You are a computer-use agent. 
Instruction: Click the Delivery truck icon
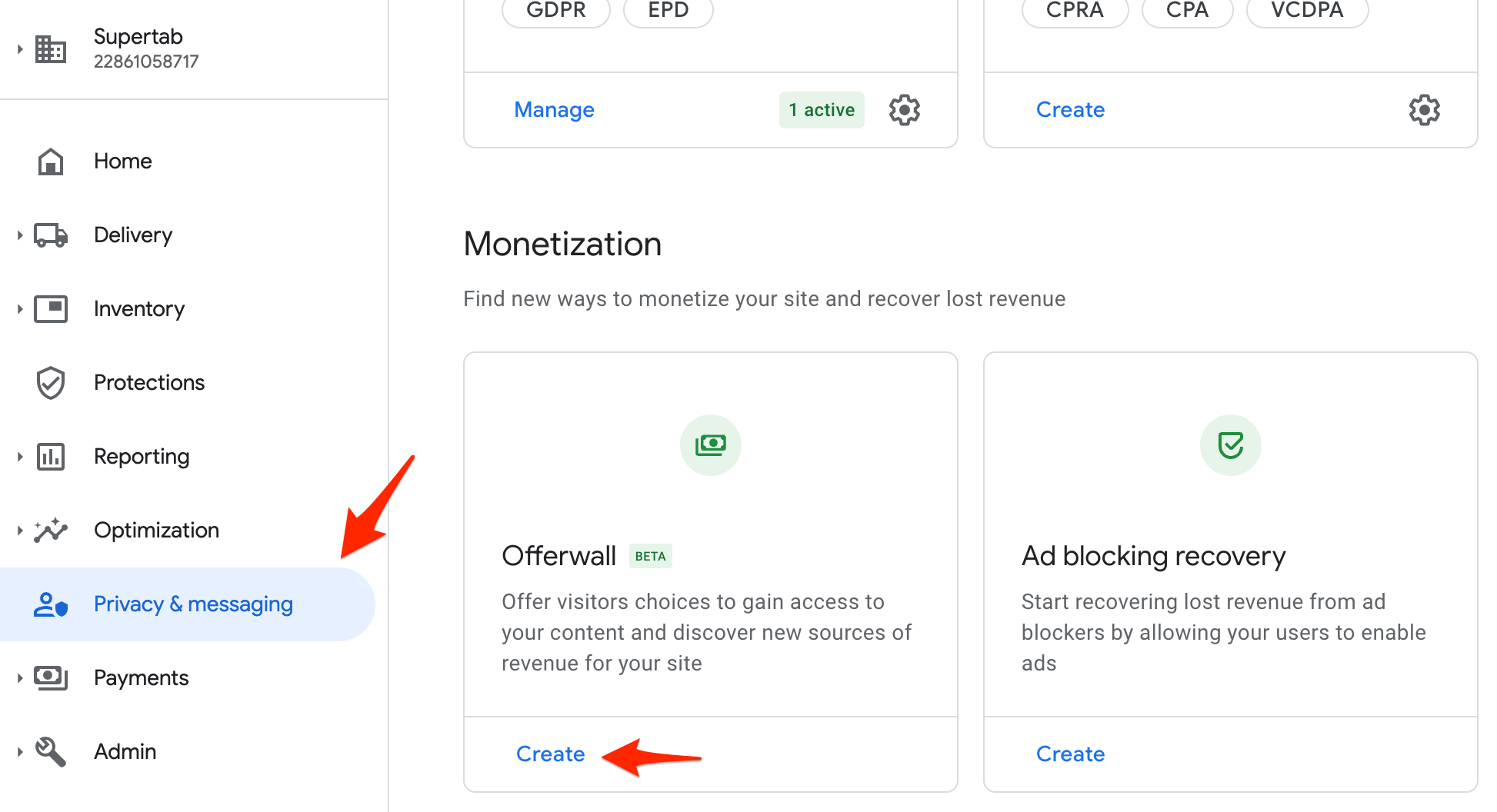pos(51,235)
